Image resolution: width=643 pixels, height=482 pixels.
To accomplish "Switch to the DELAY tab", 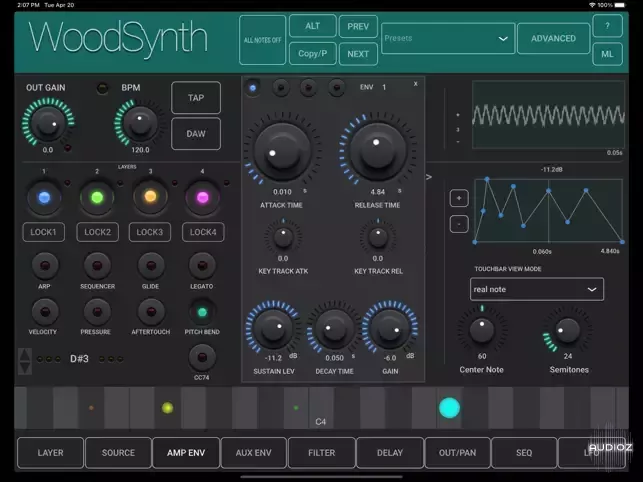I will pyautogui.click(x=390, y=452).
